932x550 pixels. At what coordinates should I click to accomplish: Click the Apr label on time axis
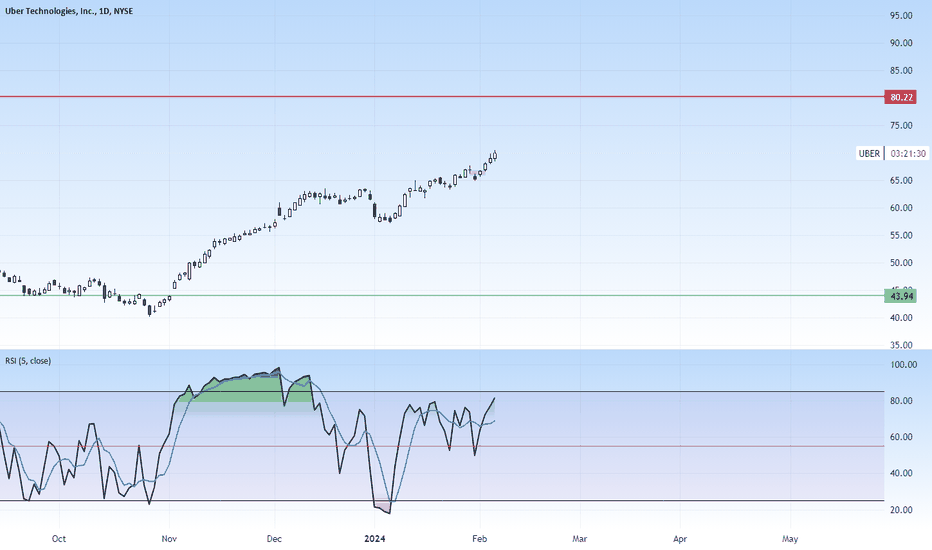pos(680,539)
